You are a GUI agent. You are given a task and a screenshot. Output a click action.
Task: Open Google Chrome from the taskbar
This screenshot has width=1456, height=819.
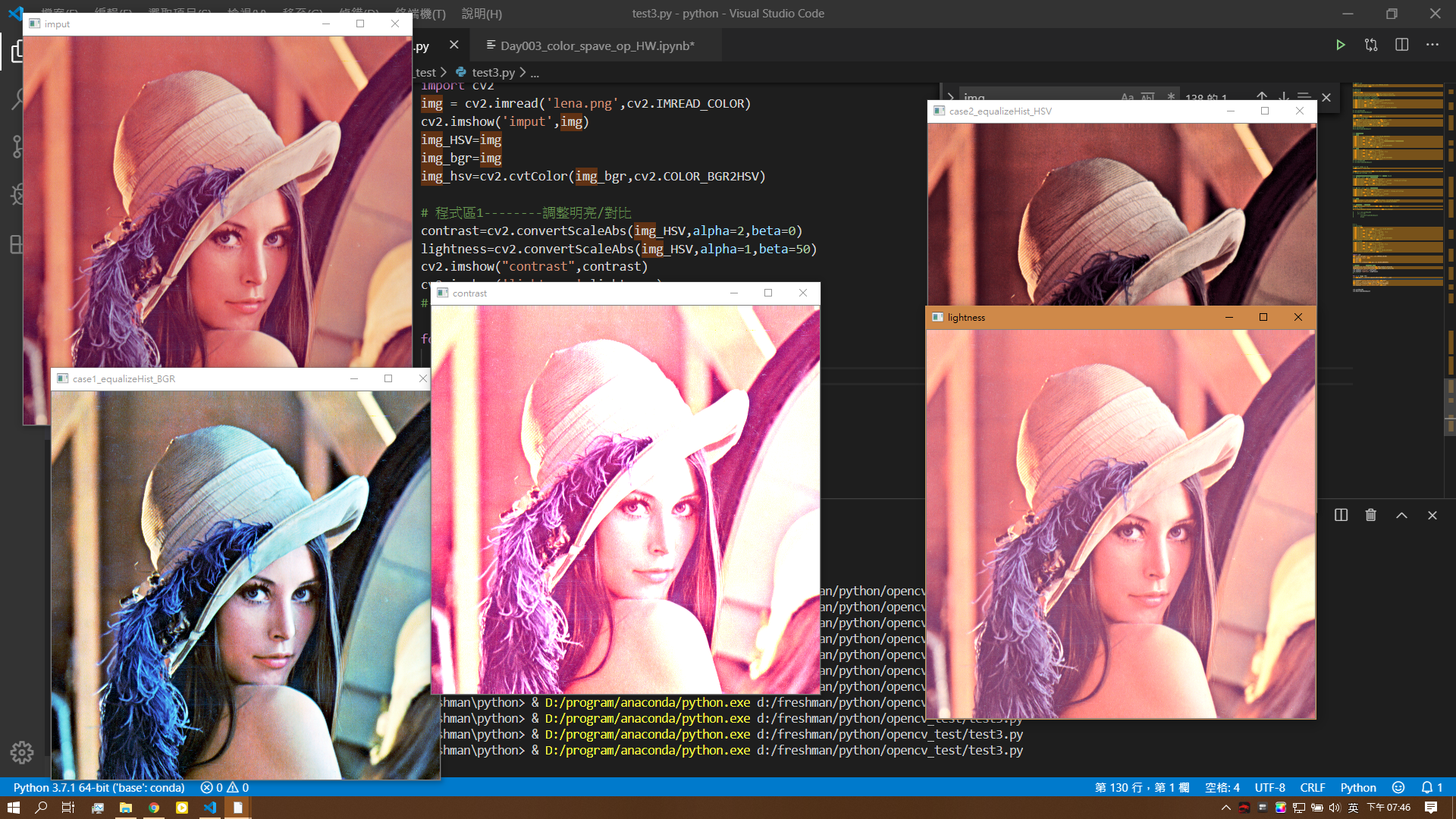point(154,808)
